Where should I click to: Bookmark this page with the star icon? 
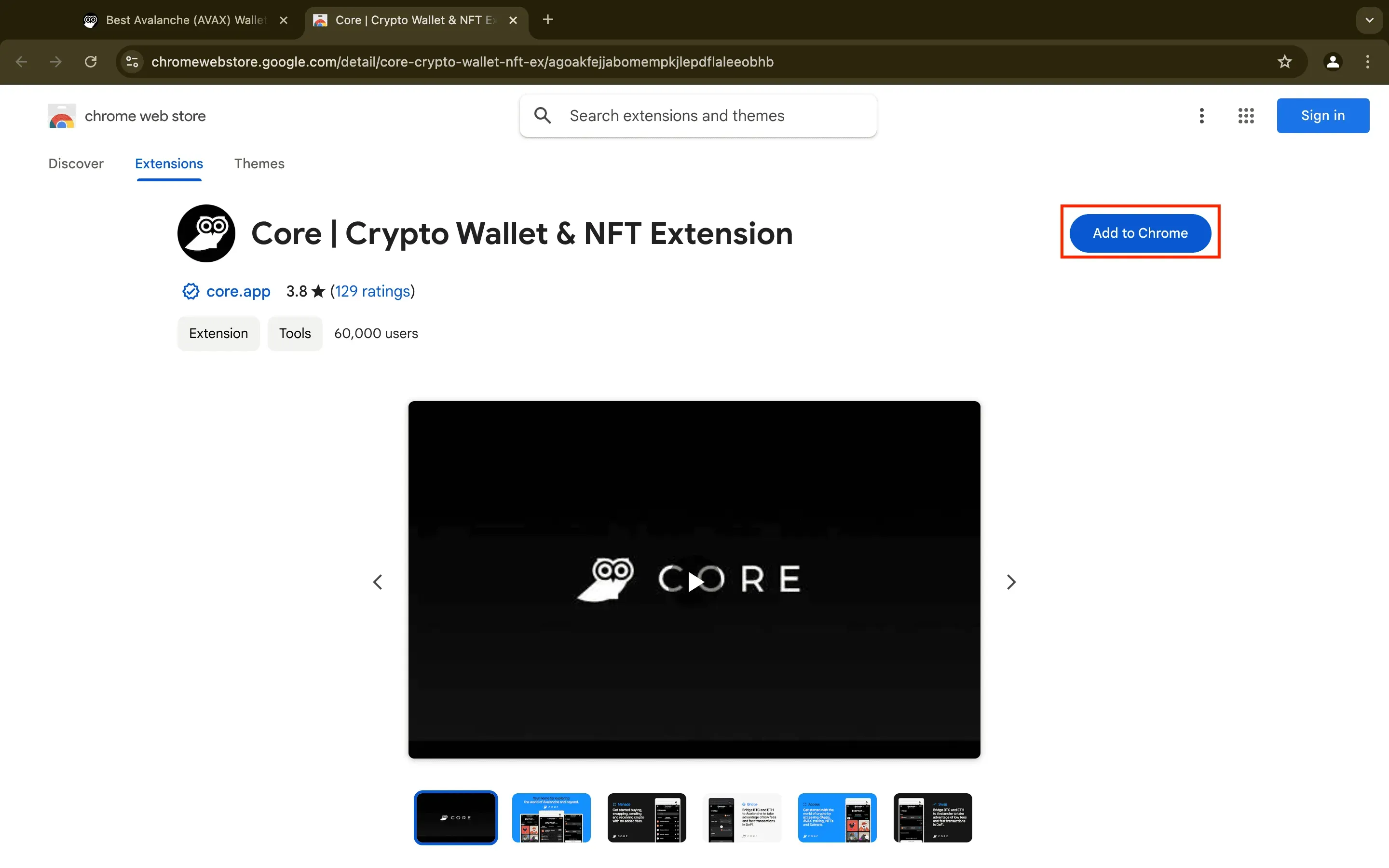pyautogui.click(x=1284, y=62)
